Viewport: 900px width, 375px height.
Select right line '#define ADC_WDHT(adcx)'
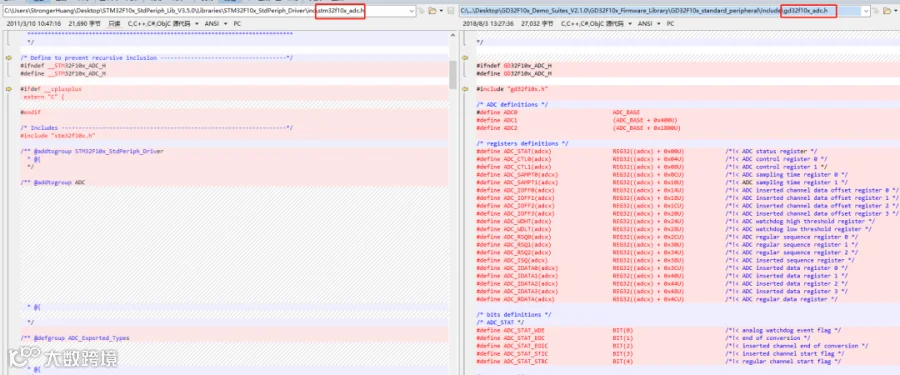(514, 221)
